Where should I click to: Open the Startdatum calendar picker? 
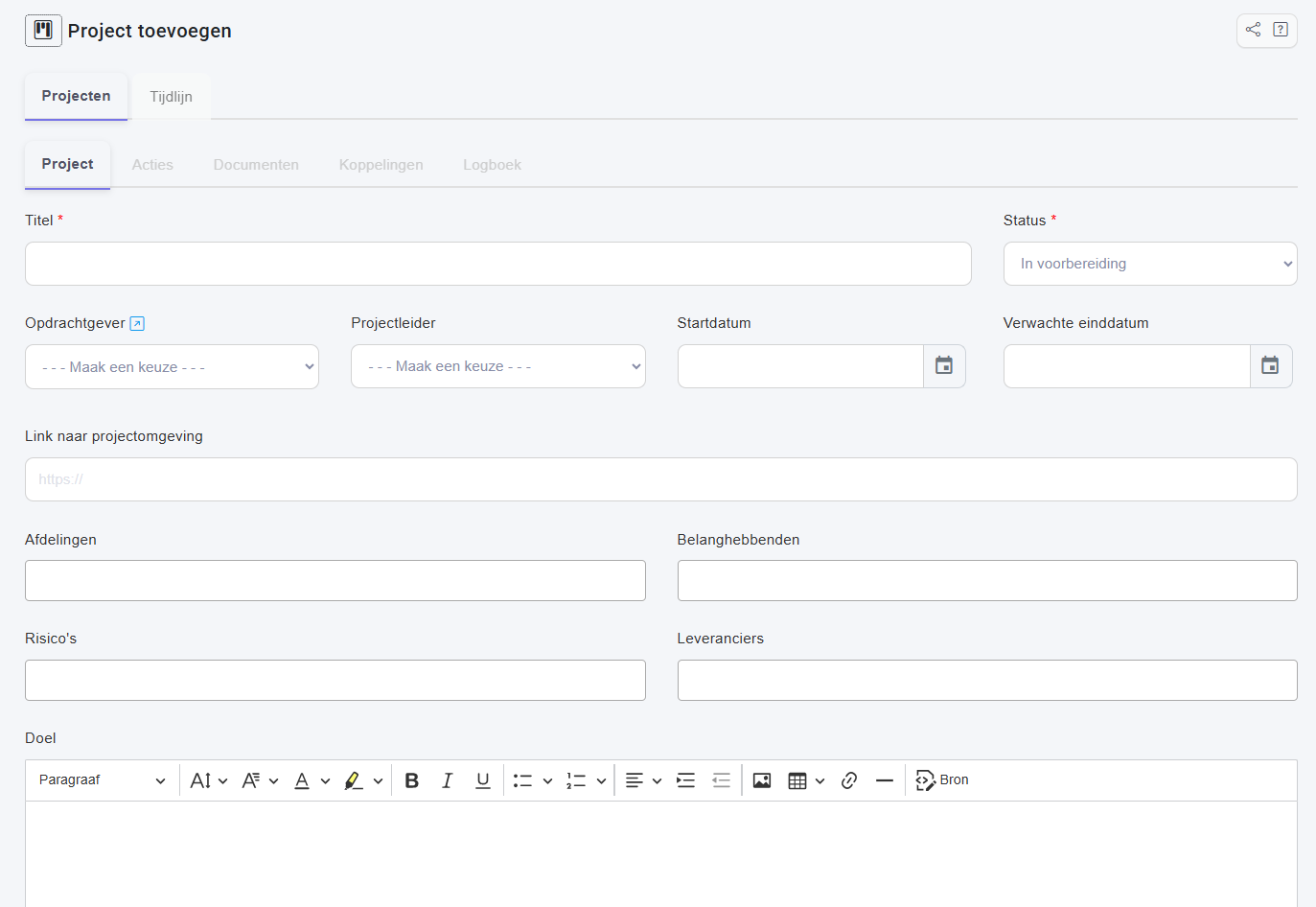pyautogui.click(x=944, y=366)
